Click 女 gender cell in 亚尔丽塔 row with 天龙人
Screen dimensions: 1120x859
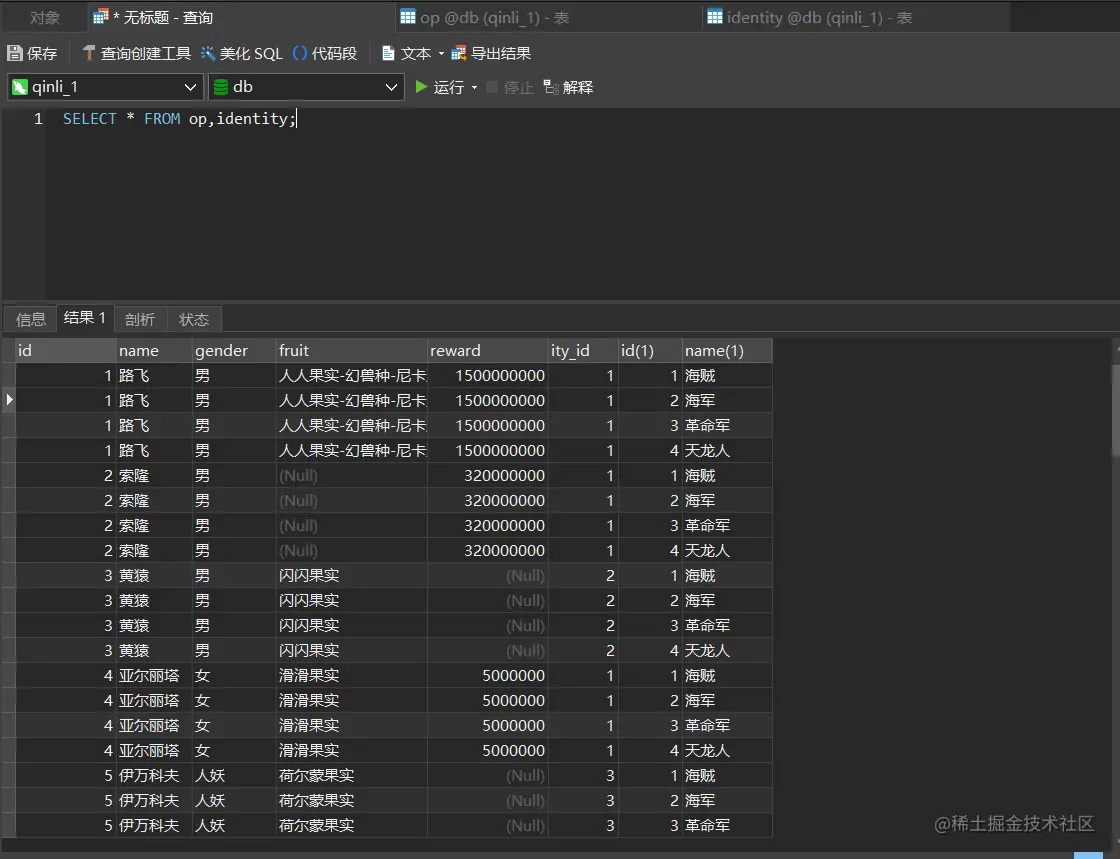(234, 750)
